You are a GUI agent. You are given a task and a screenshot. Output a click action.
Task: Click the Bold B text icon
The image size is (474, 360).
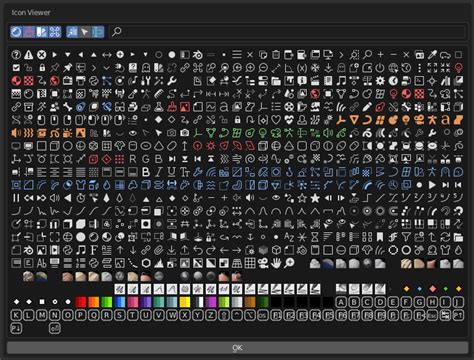146,172
